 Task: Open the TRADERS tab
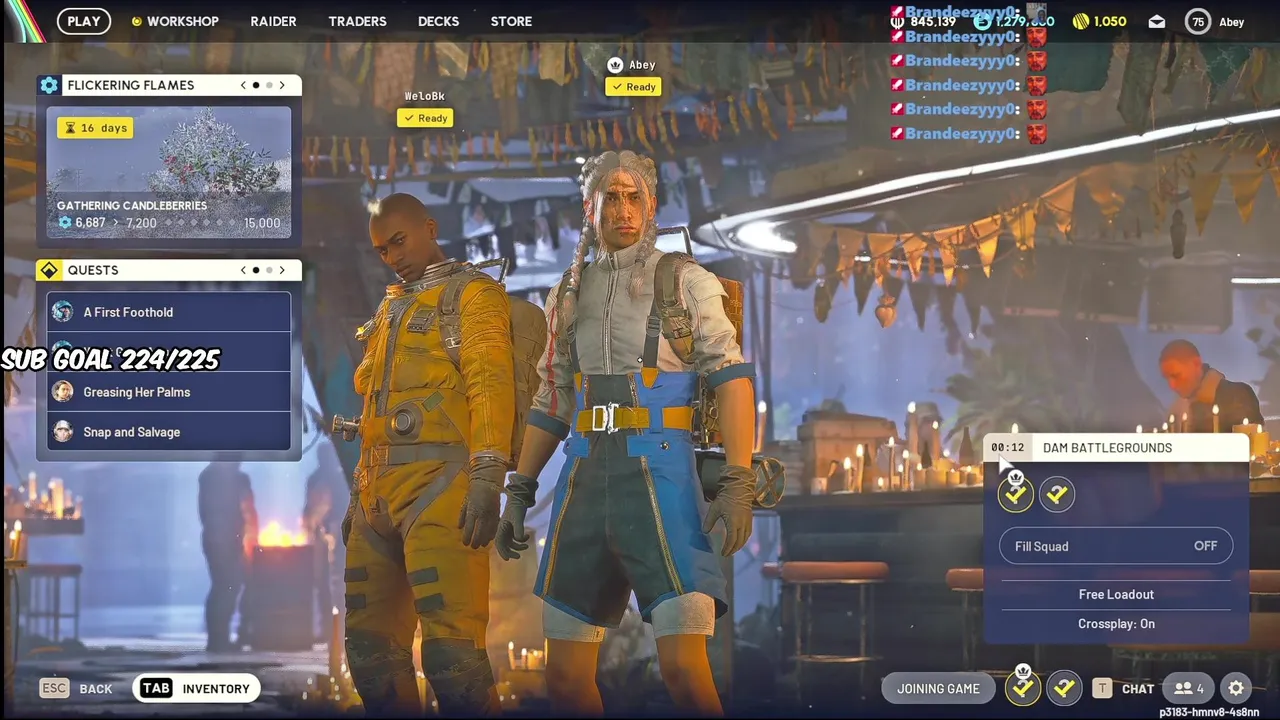pos(357,21)
